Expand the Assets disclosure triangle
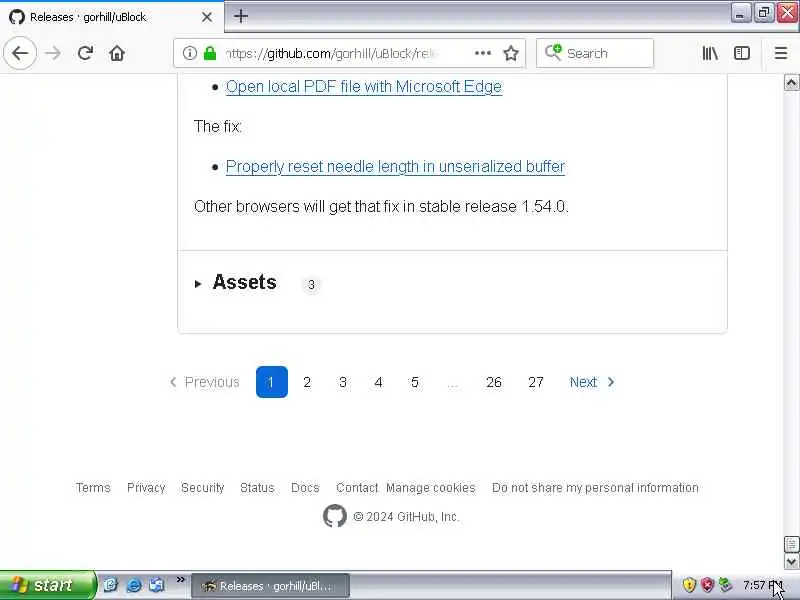The image size is (800, 600). pos(198,284)
